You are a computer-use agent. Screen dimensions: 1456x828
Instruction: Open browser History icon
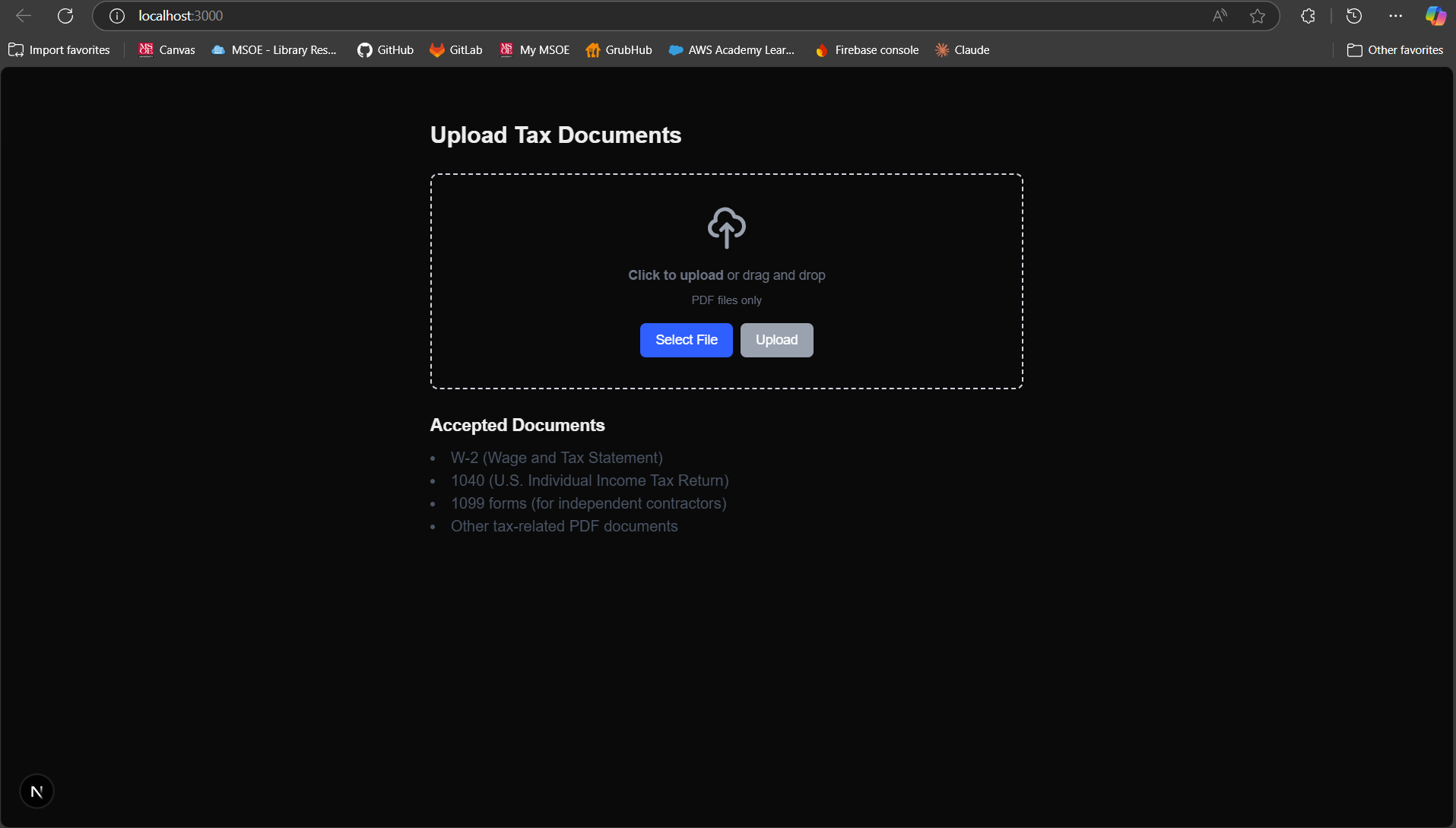pos(1353,16)
